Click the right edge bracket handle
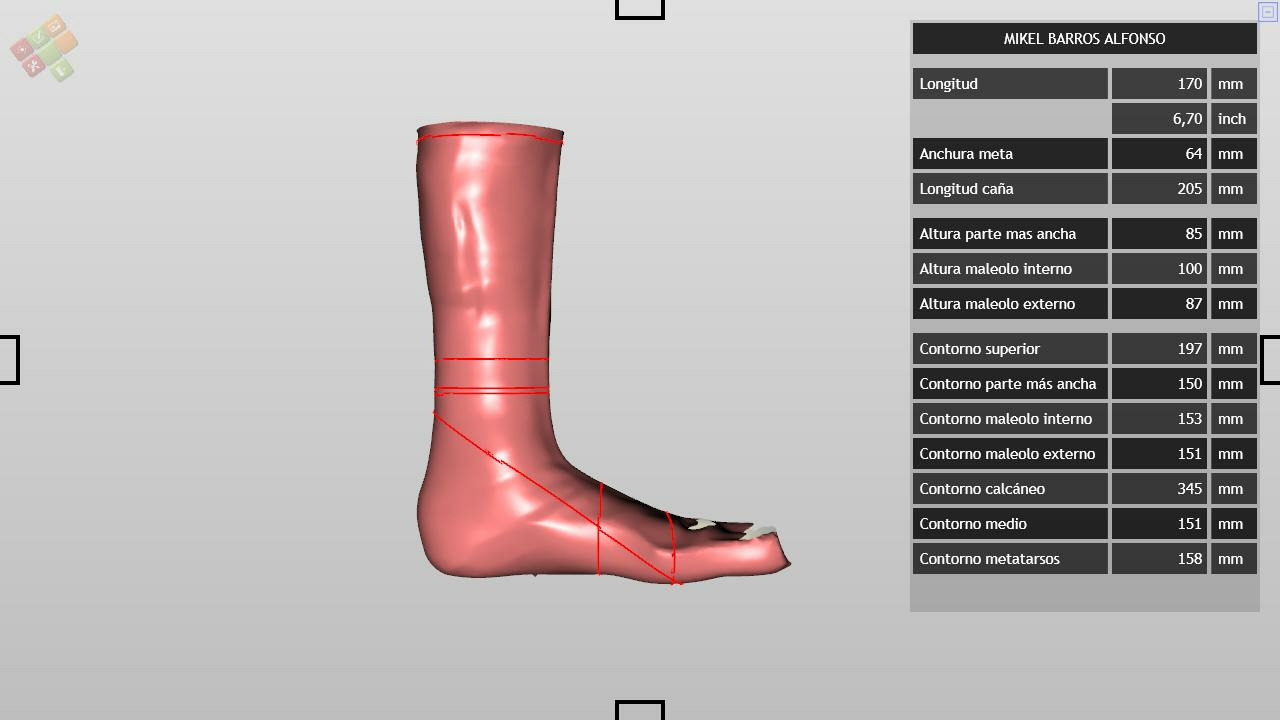The image size is (1280, 720). pyautogui.click(x=1270, y=360)
